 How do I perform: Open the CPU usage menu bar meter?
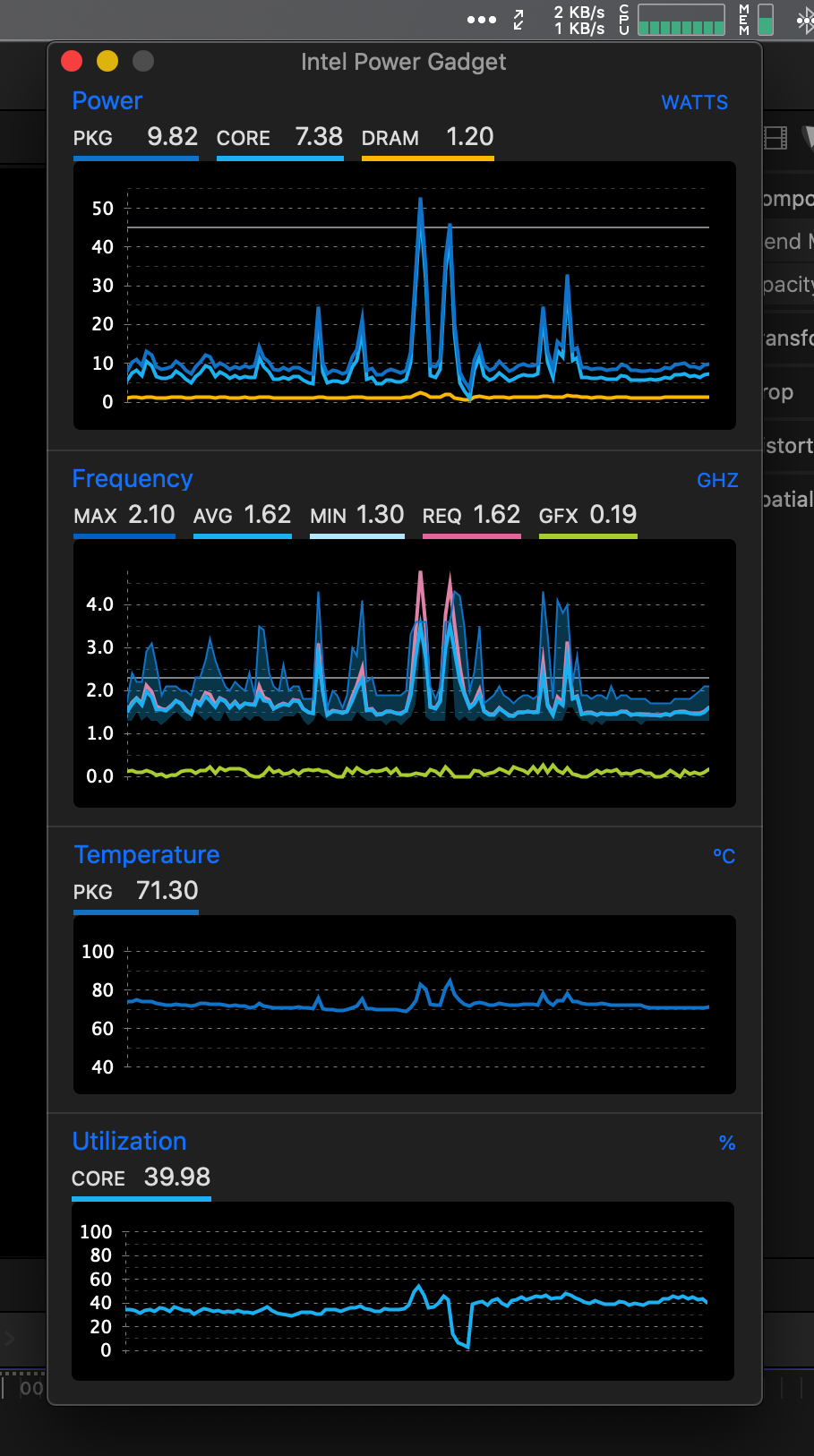673,20
